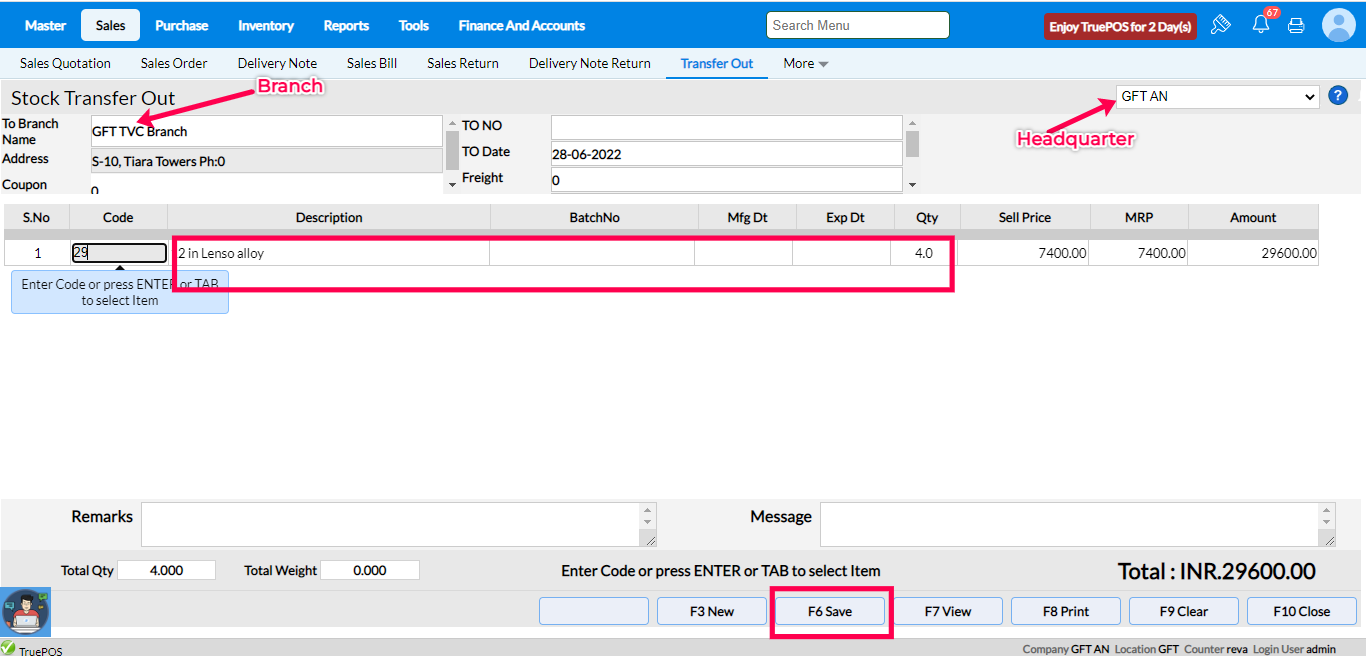This screenshot has height=656, width=1366.
Task: Open the Inventory menu
Action: point(266,25)
